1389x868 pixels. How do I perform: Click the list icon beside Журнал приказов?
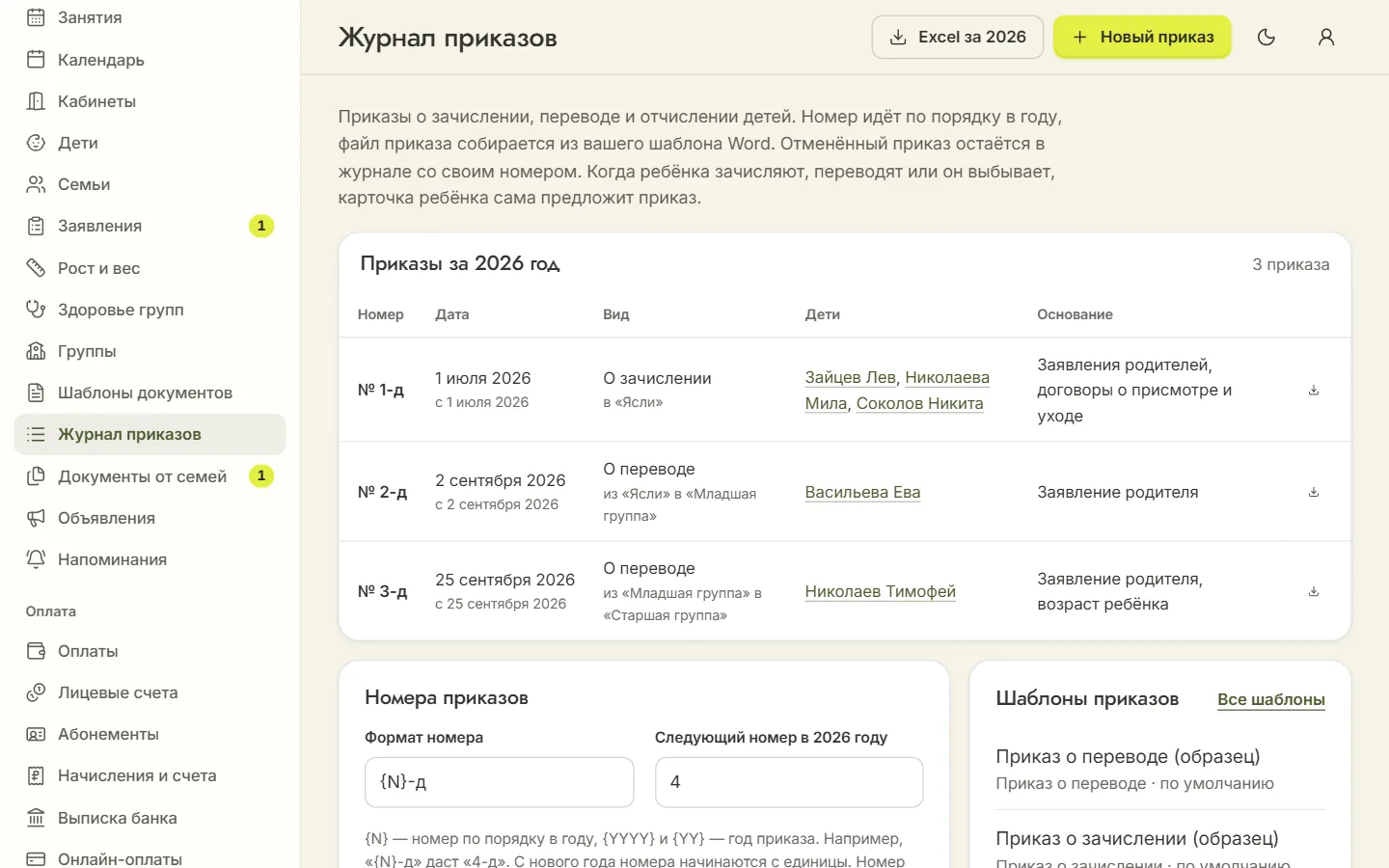click(36, 434)
